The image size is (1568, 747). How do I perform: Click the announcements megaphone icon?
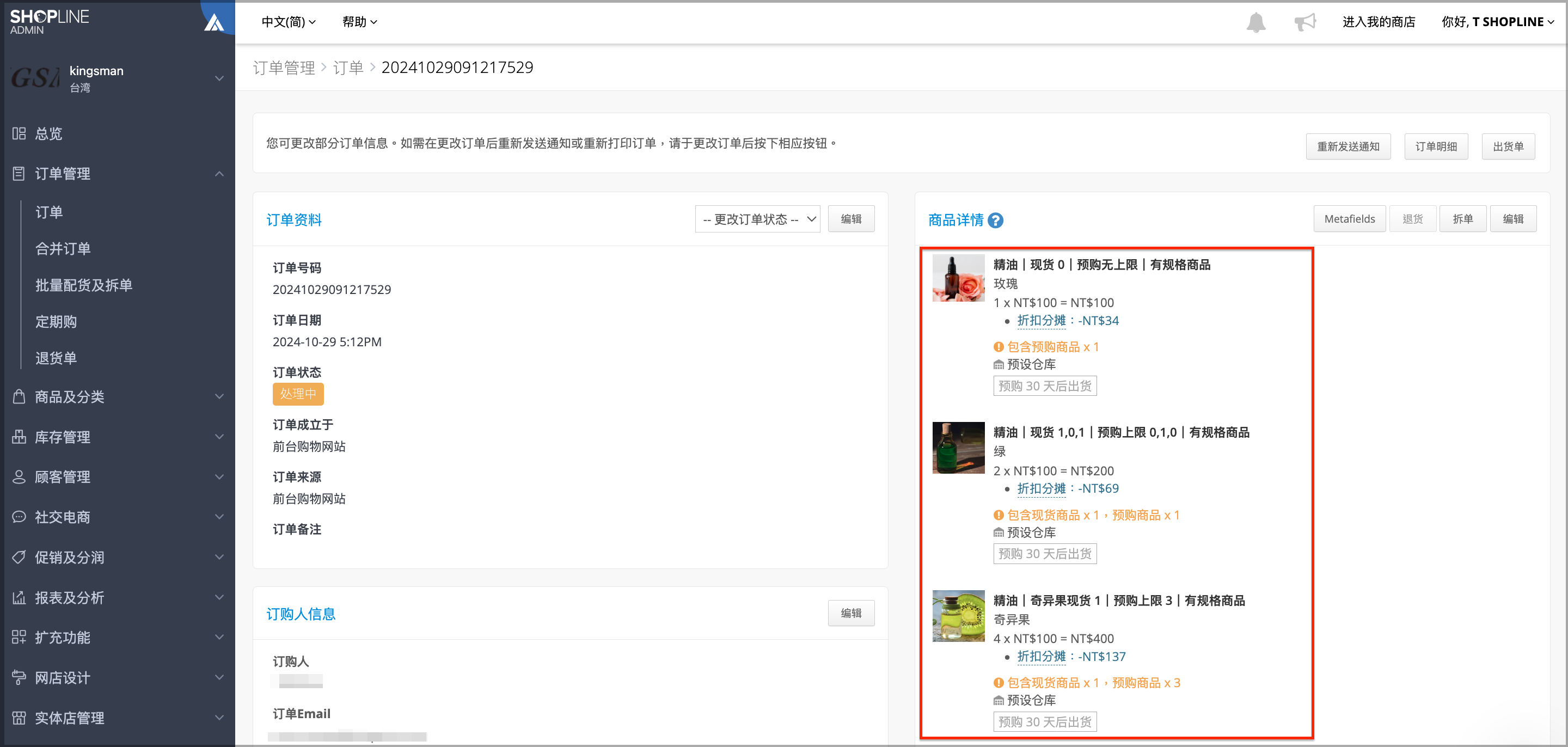pyautogui.click(x=1304, y=22)
